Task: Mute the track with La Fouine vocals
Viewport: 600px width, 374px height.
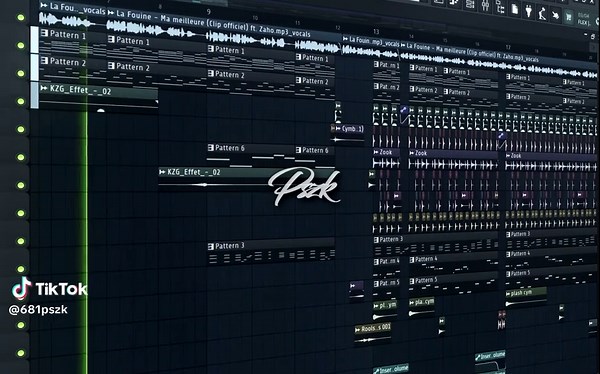Action: (21, 18)
